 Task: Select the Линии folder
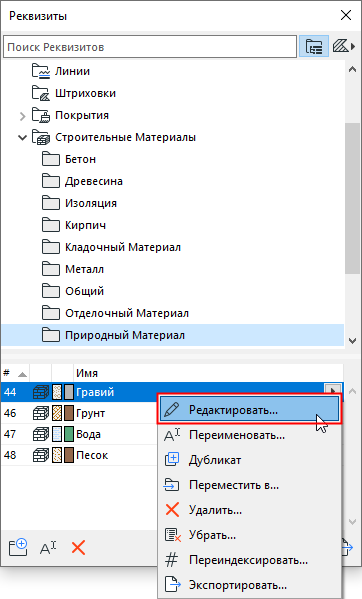tap(72, 71)
